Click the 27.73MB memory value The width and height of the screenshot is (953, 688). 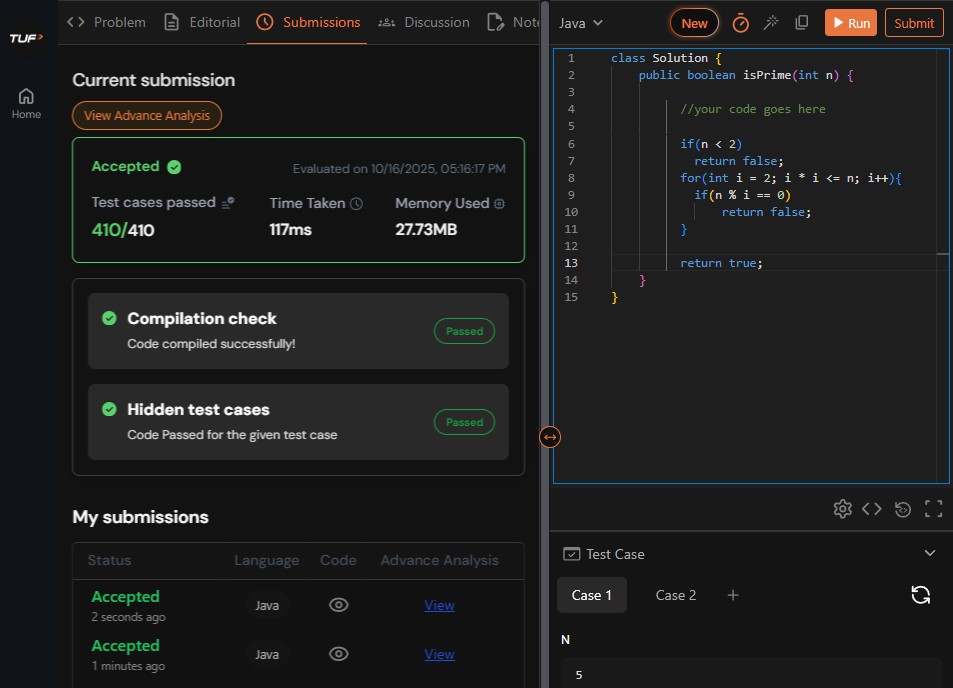[x=426, y=230]
